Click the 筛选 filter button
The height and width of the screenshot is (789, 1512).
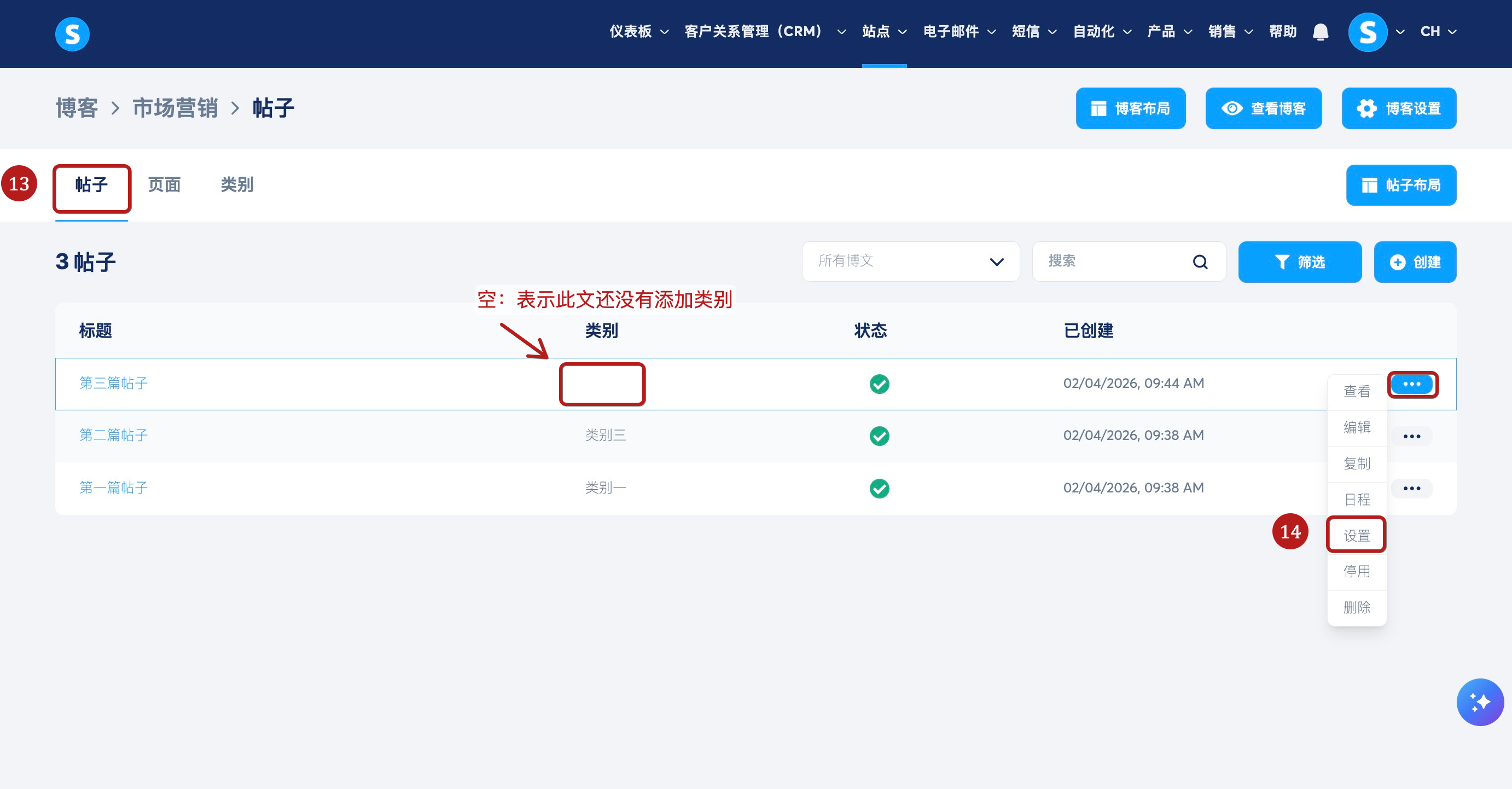[1299, 262]
